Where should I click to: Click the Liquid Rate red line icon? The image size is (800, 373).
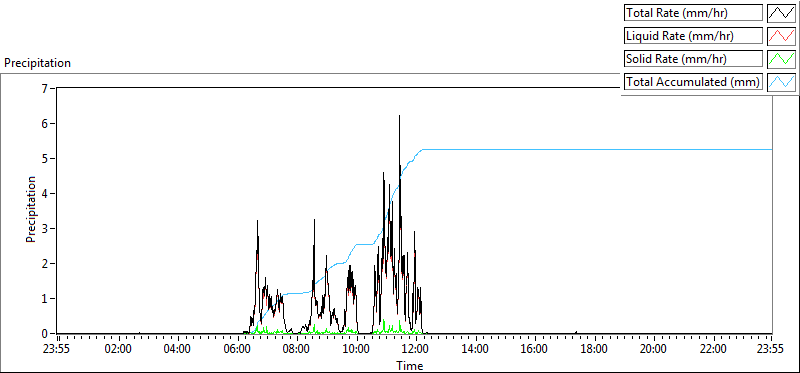pyautogui.click(x=781, y=36)
